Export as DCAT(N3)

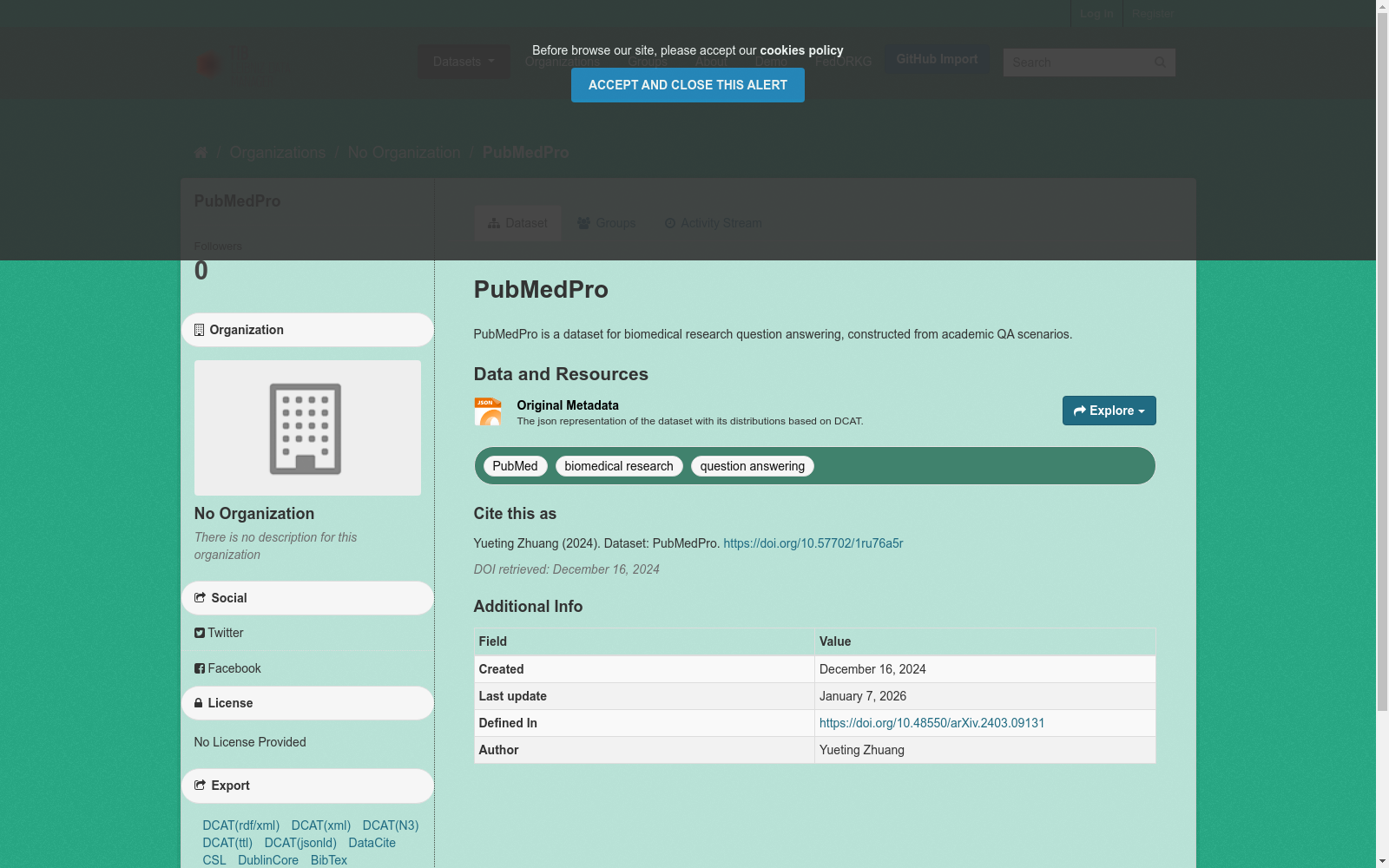click(x=391, y=825)
